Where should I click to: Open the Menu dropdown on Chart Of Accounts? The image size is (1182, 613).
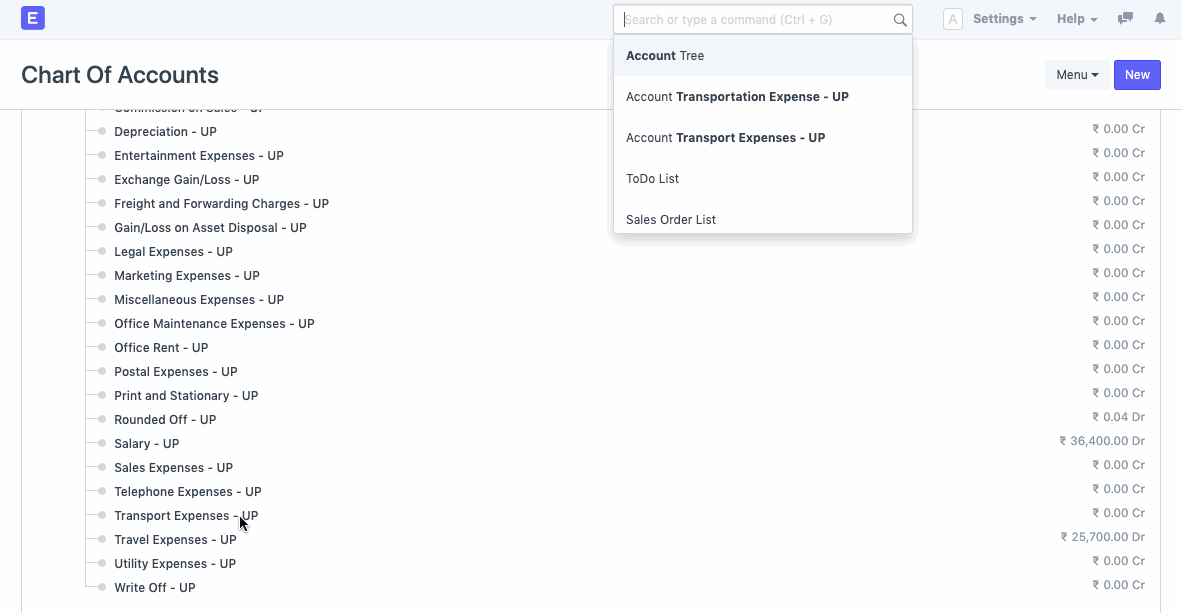tap(1077, 74)
